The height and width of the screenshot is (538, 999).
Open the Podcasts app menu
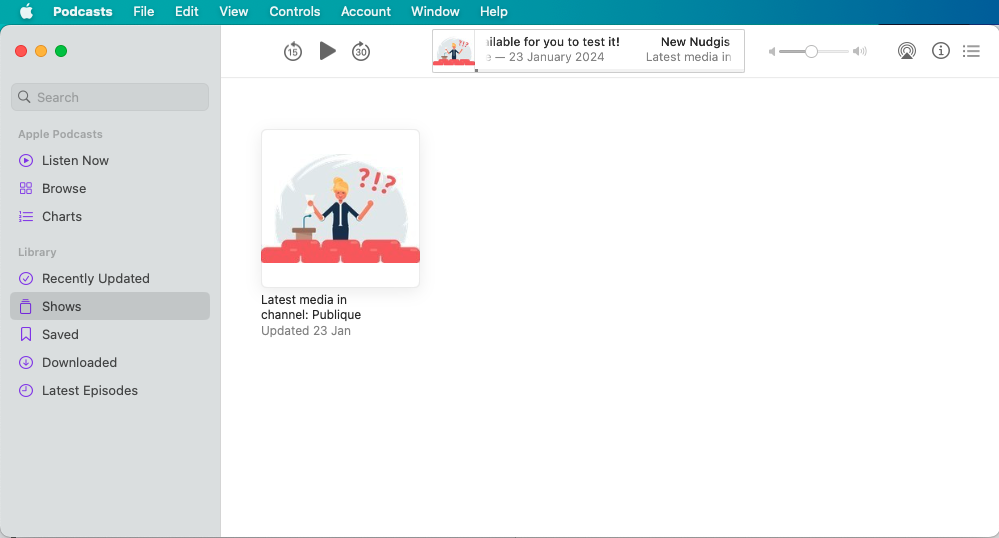[x=83, y=11]
